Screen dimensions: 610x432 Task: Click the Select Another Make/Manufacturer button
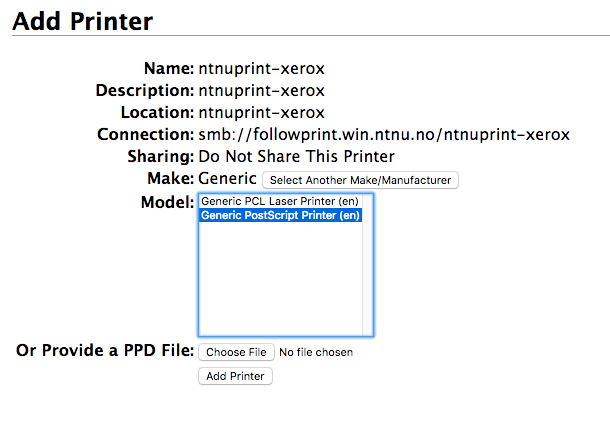point(360,180)
